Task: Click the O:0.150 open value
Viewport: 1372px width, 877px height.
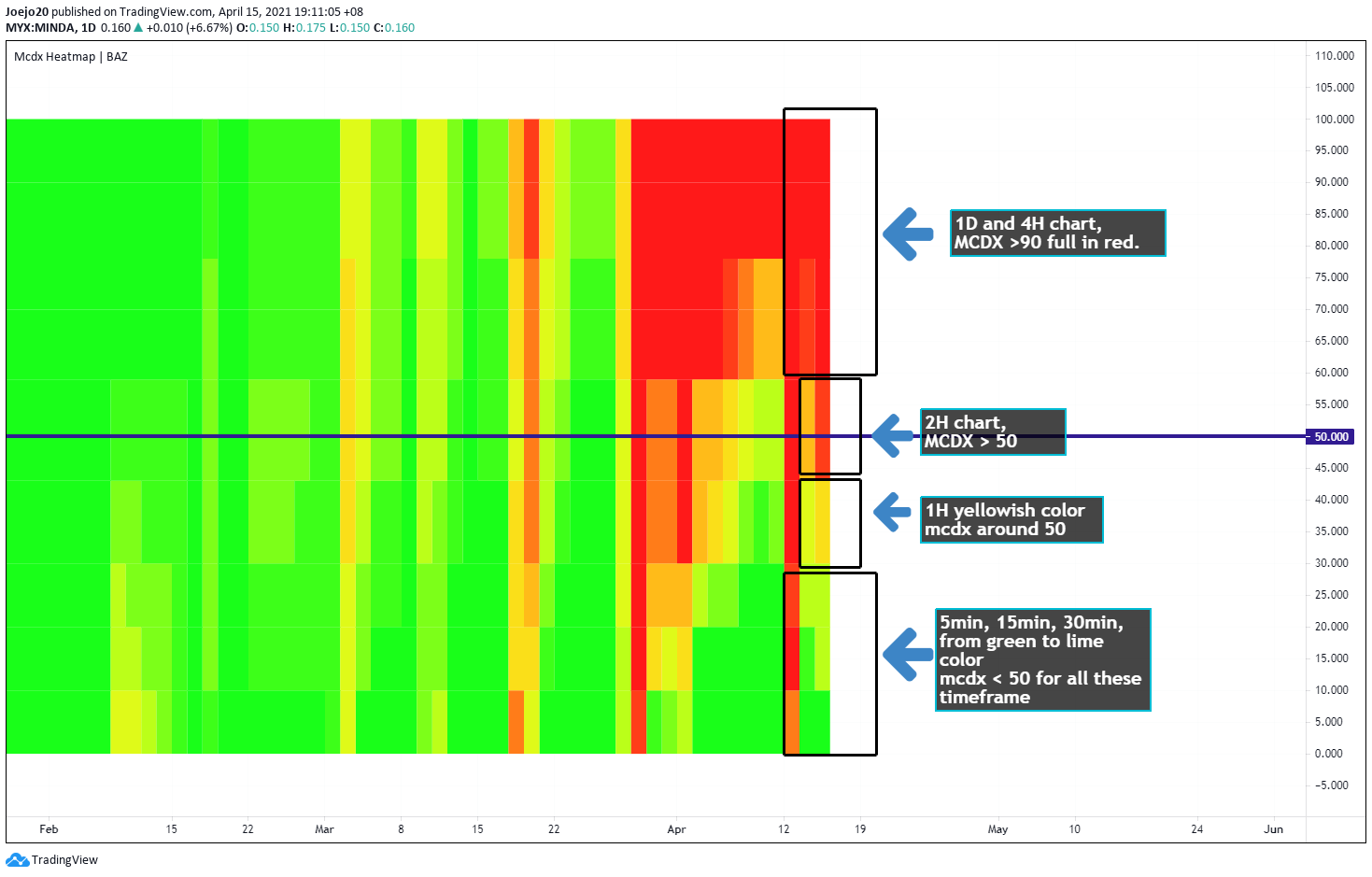Action: tap(258, 28)
